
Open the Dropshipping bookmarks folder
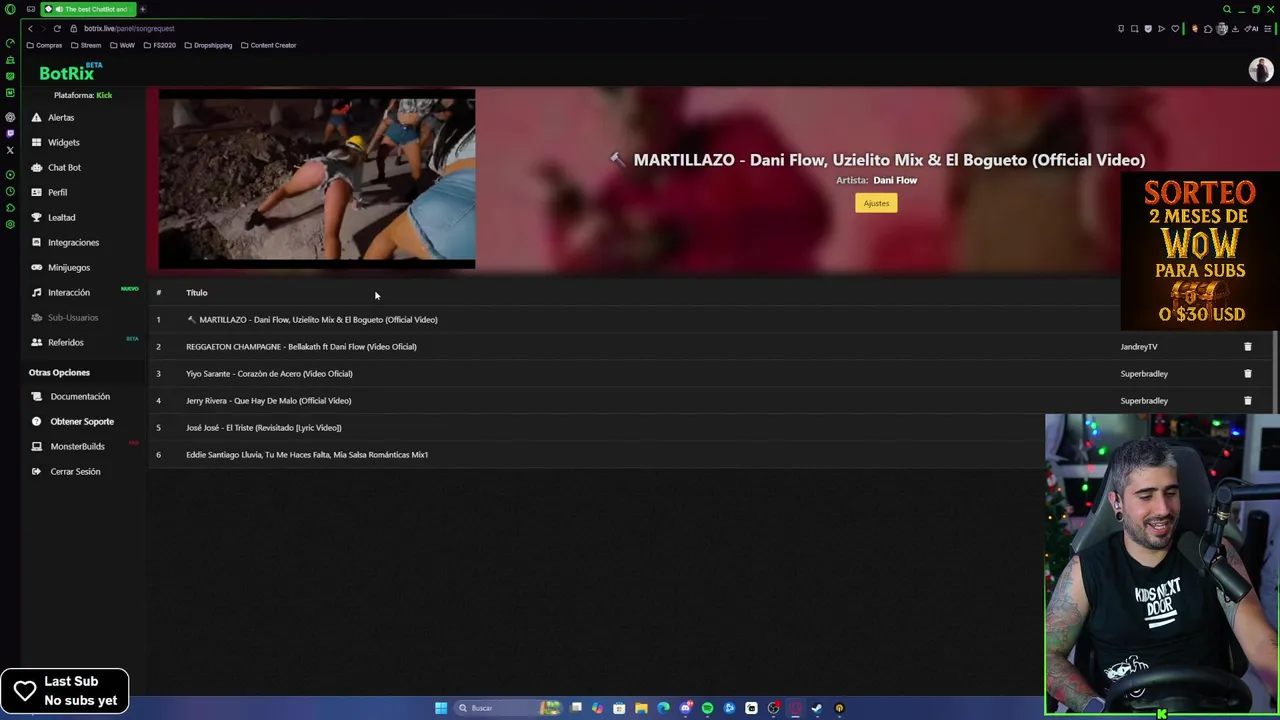point(208,45)
